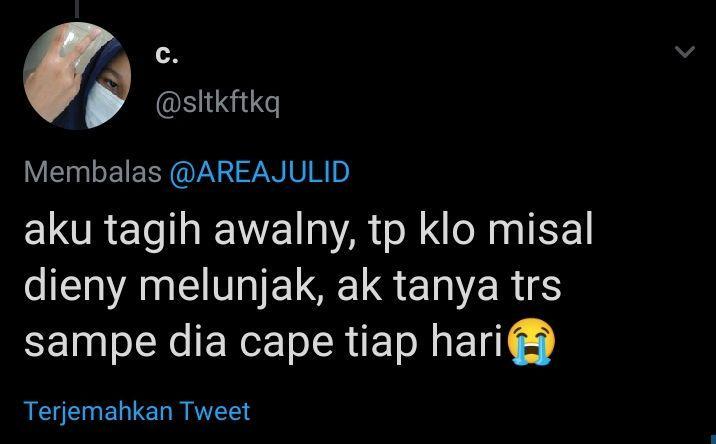This screenshot has width=716, height=444.
Task: Click the words "tiap hari" before emoji
Action: (x=424, y=343)
